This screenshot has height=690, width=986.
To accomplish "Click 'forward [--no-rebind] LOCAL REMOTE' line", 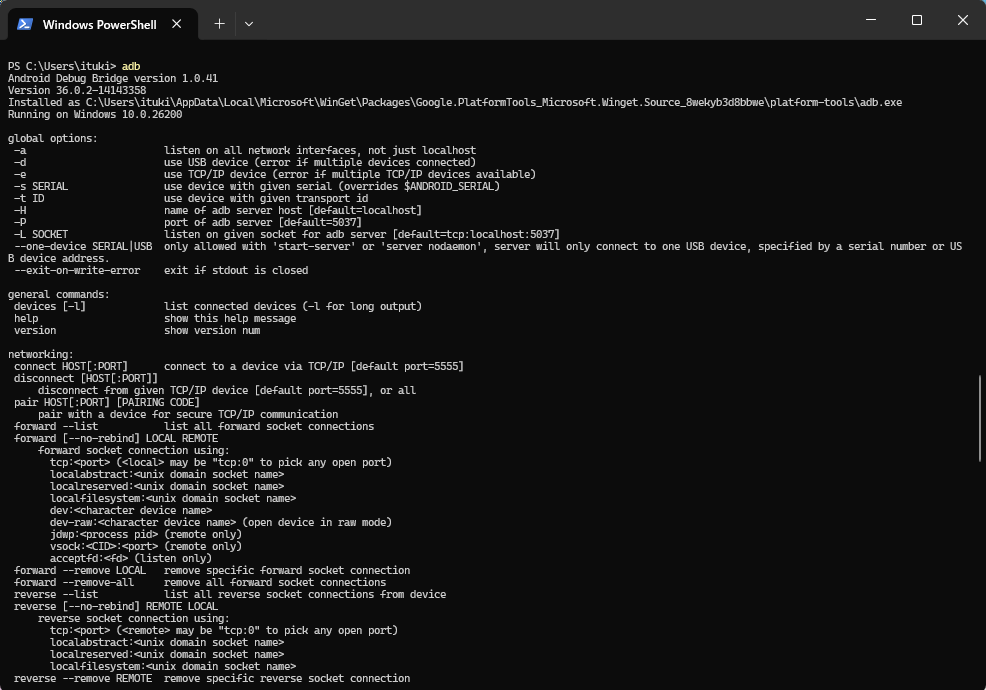I will point(116,438).
